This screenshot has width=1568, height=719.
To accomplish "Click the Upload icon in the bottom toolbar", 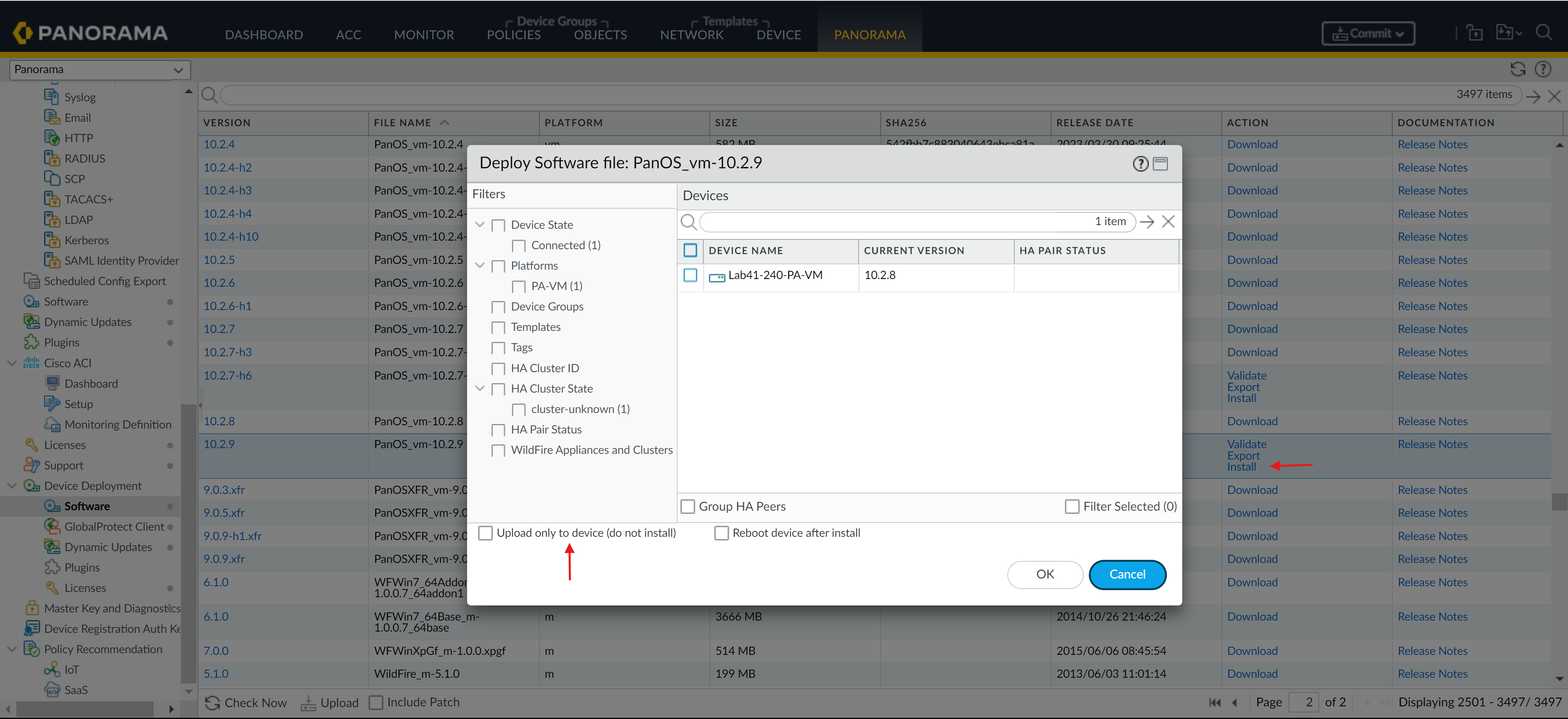I will tap(309, 703).
